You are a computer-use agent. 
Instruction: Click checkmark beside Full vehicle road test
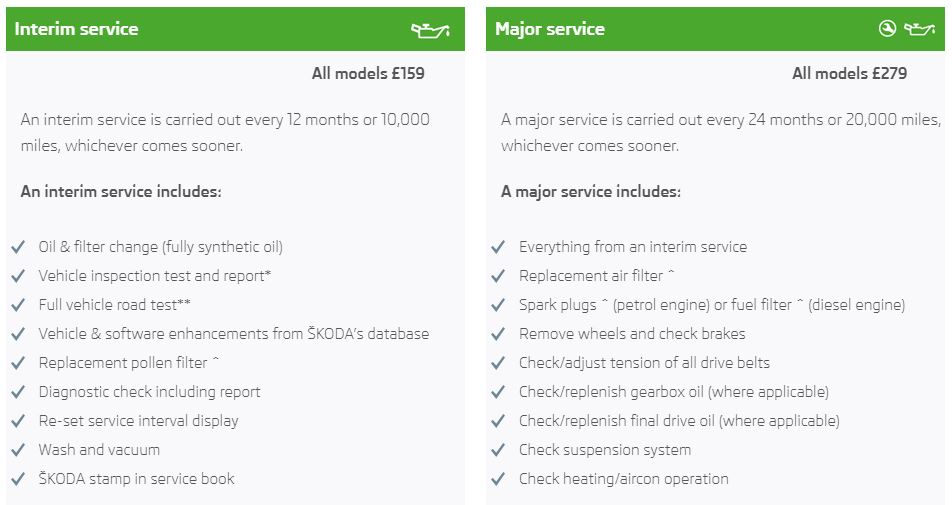pyautogui.click(x=18, y=305)
